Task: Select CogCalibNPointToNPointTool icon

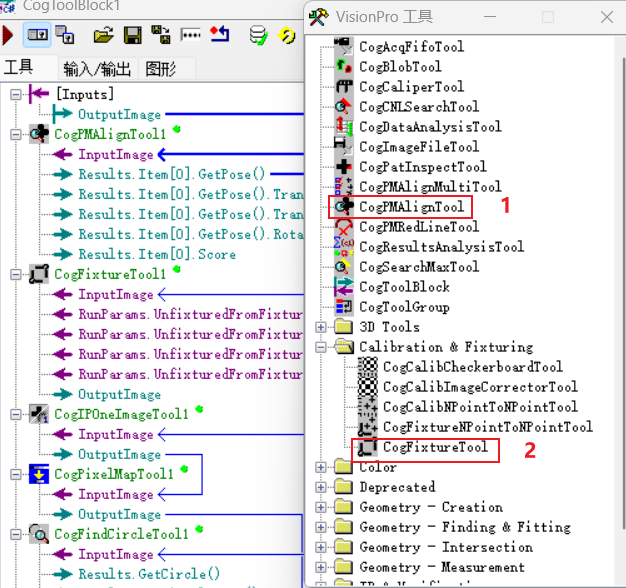Action: [367, 407]
